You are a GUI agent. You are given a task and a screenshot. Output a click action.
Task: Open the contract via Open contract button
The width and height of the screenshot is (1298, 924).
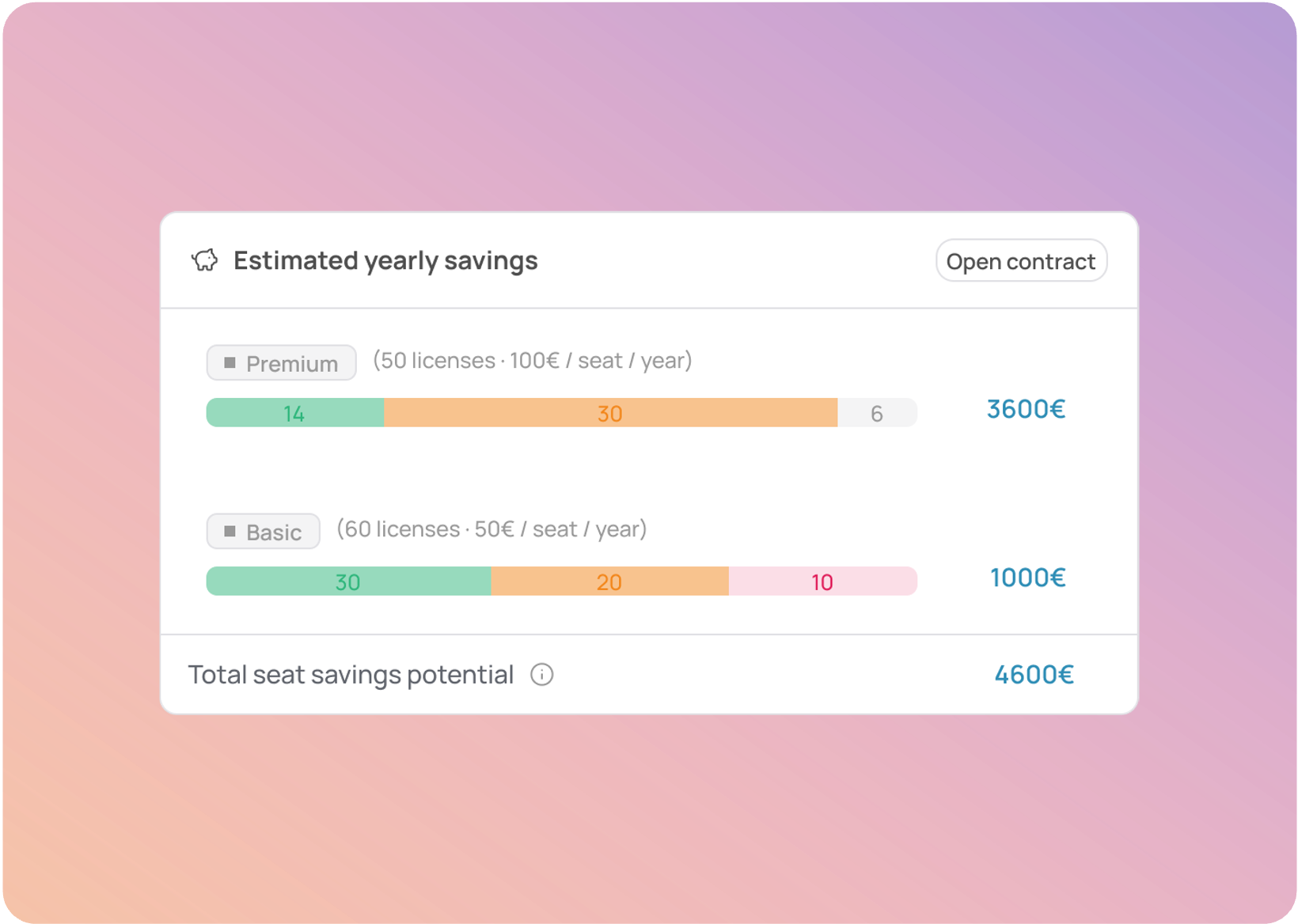click(1021, 261)
